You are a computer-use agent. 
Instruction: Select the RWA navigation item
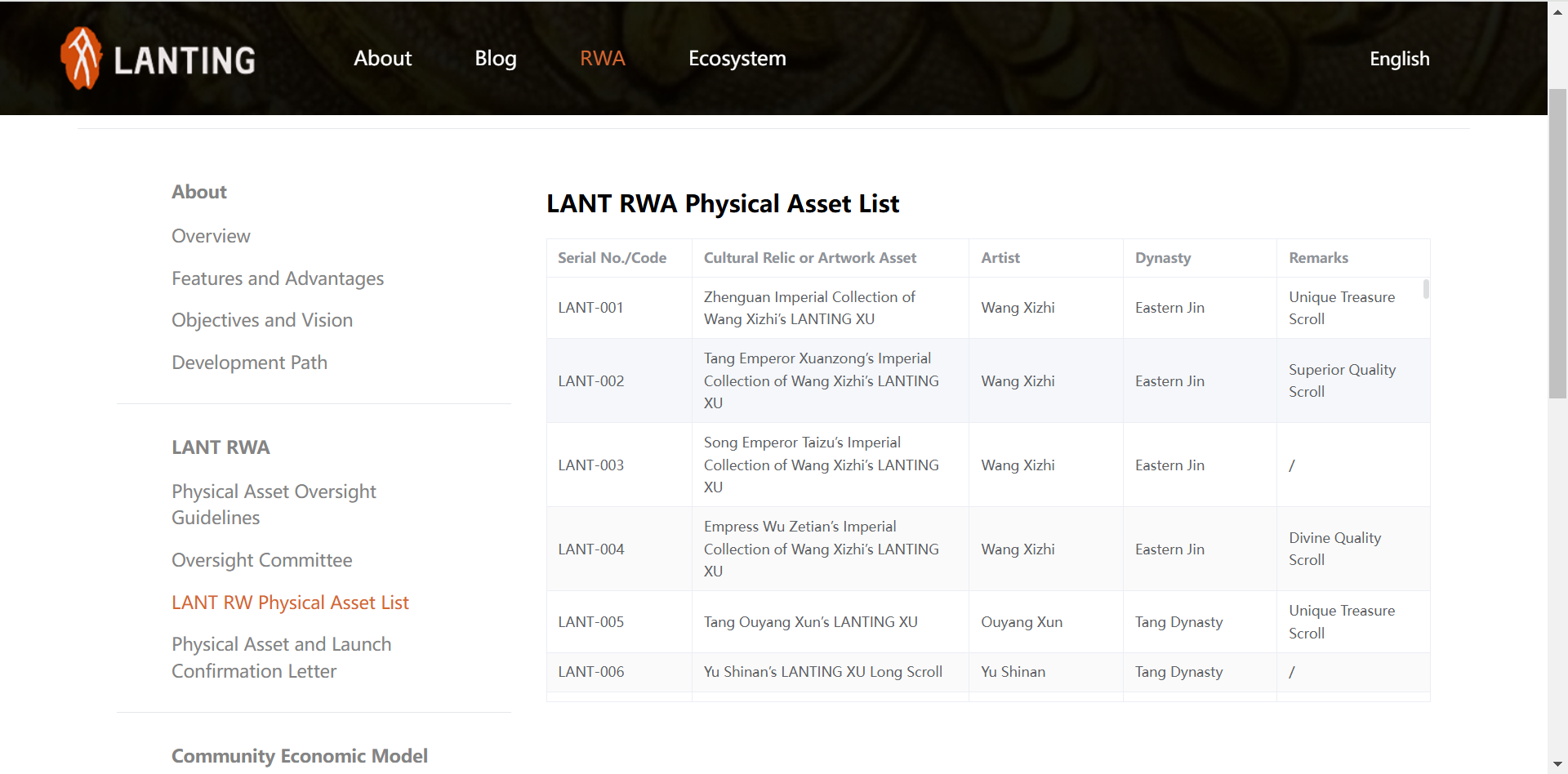click(603, 58)
